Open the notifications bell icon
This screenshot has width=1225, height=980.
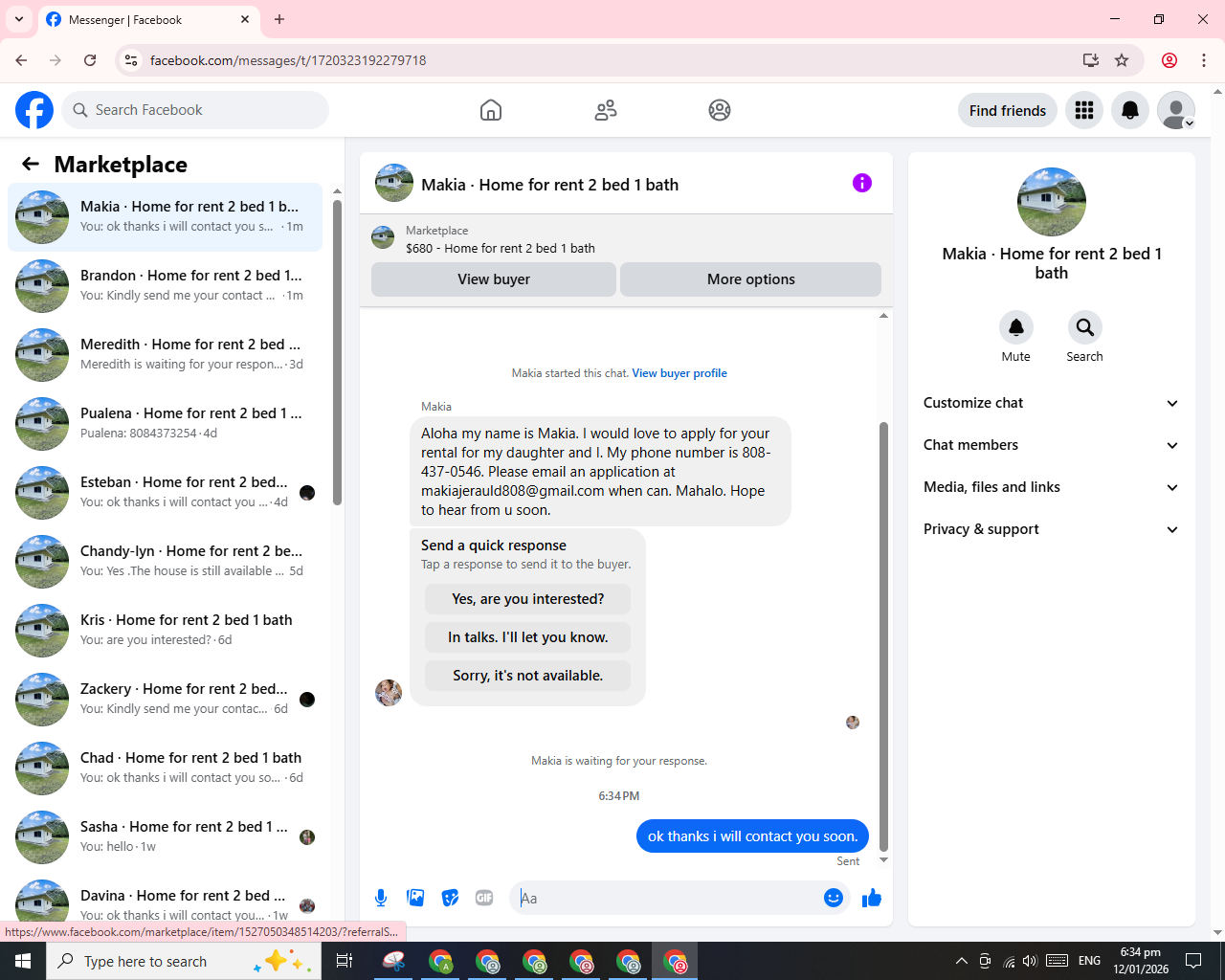coord(1130,110)
